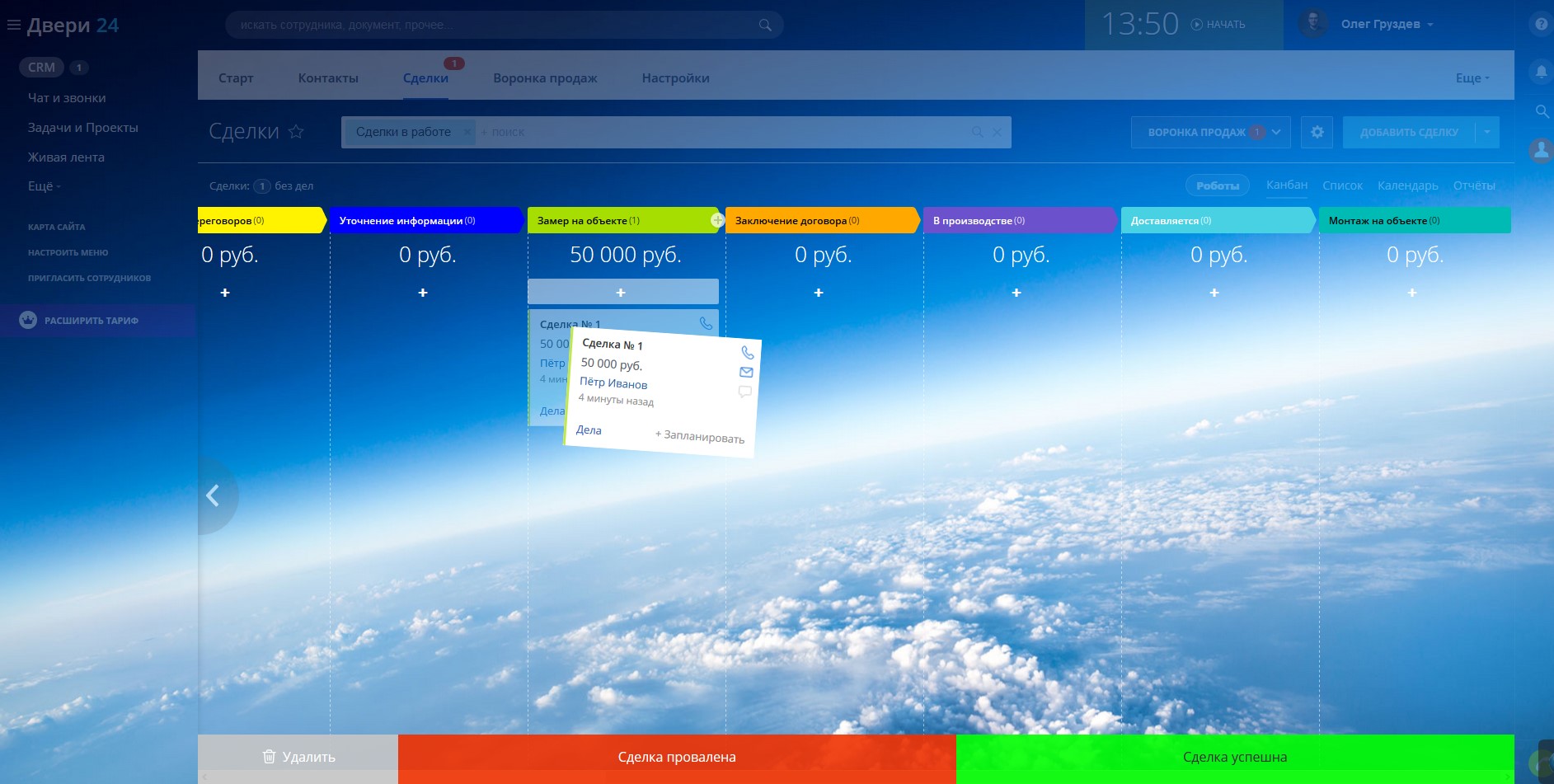Open kanban settings gear button

(1317, 132)
